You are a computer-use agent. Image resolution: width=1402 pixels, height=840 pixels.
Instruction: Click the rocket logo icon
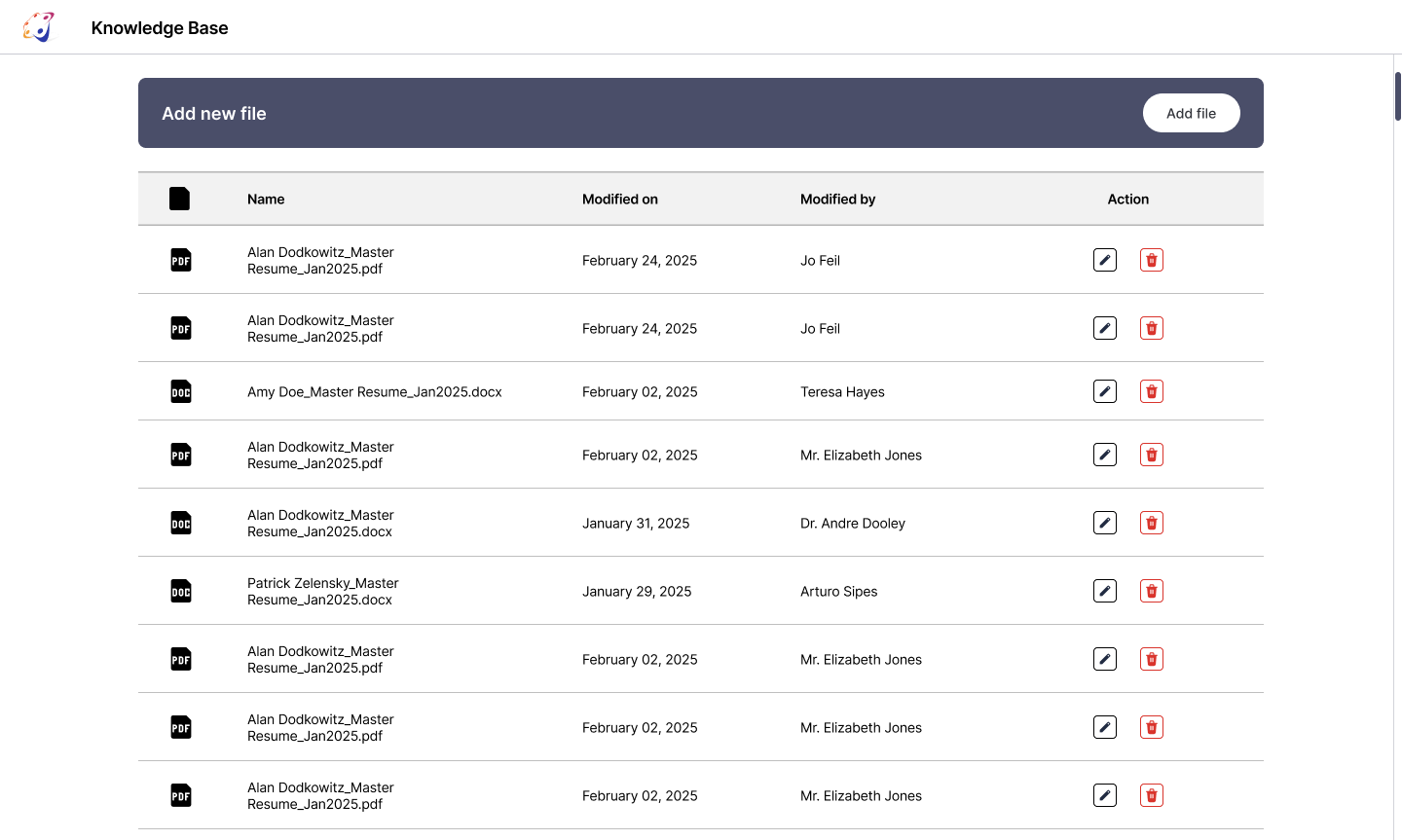39,27
